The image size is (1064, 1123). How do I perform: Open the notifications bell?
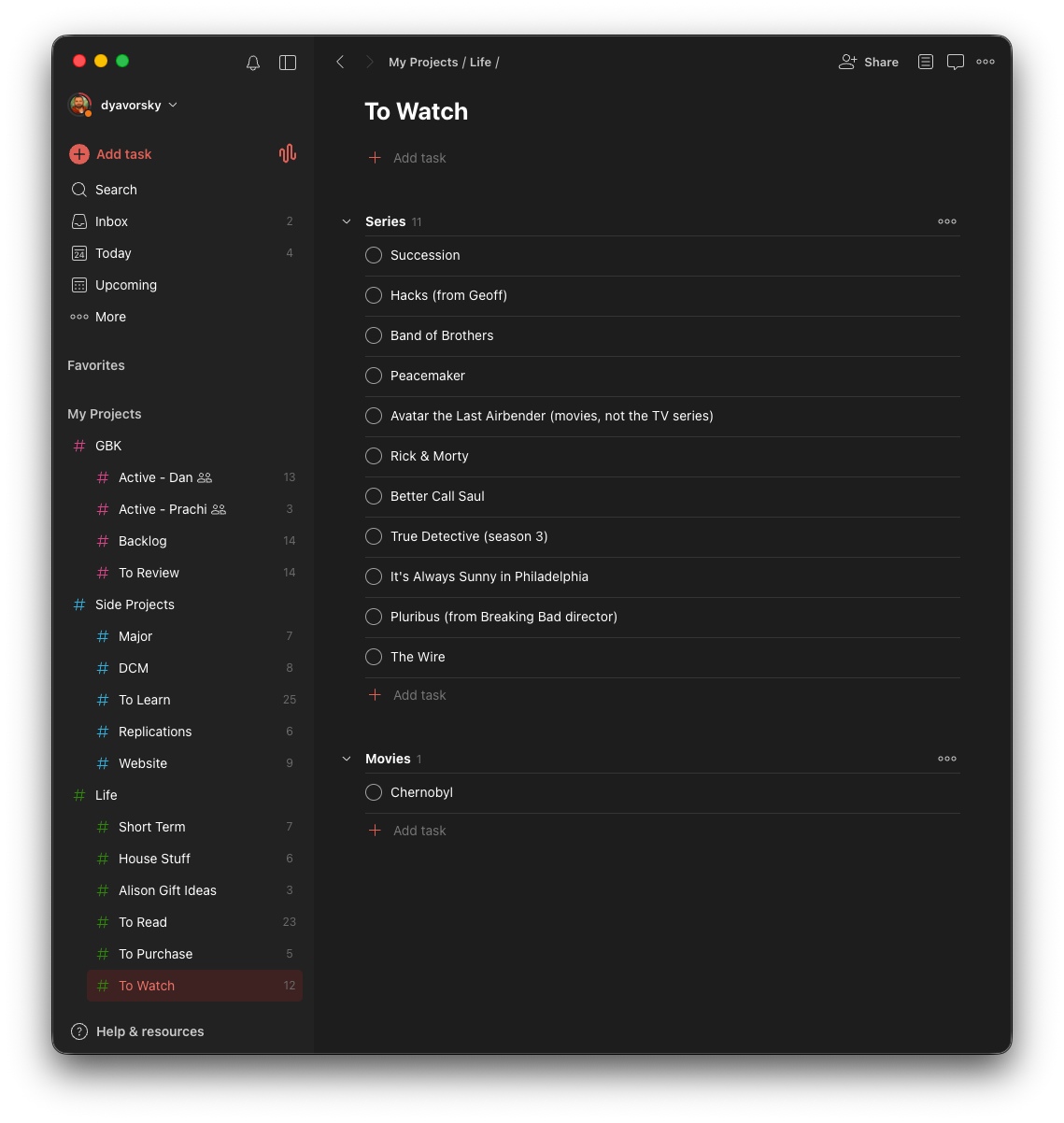point(253,63)
